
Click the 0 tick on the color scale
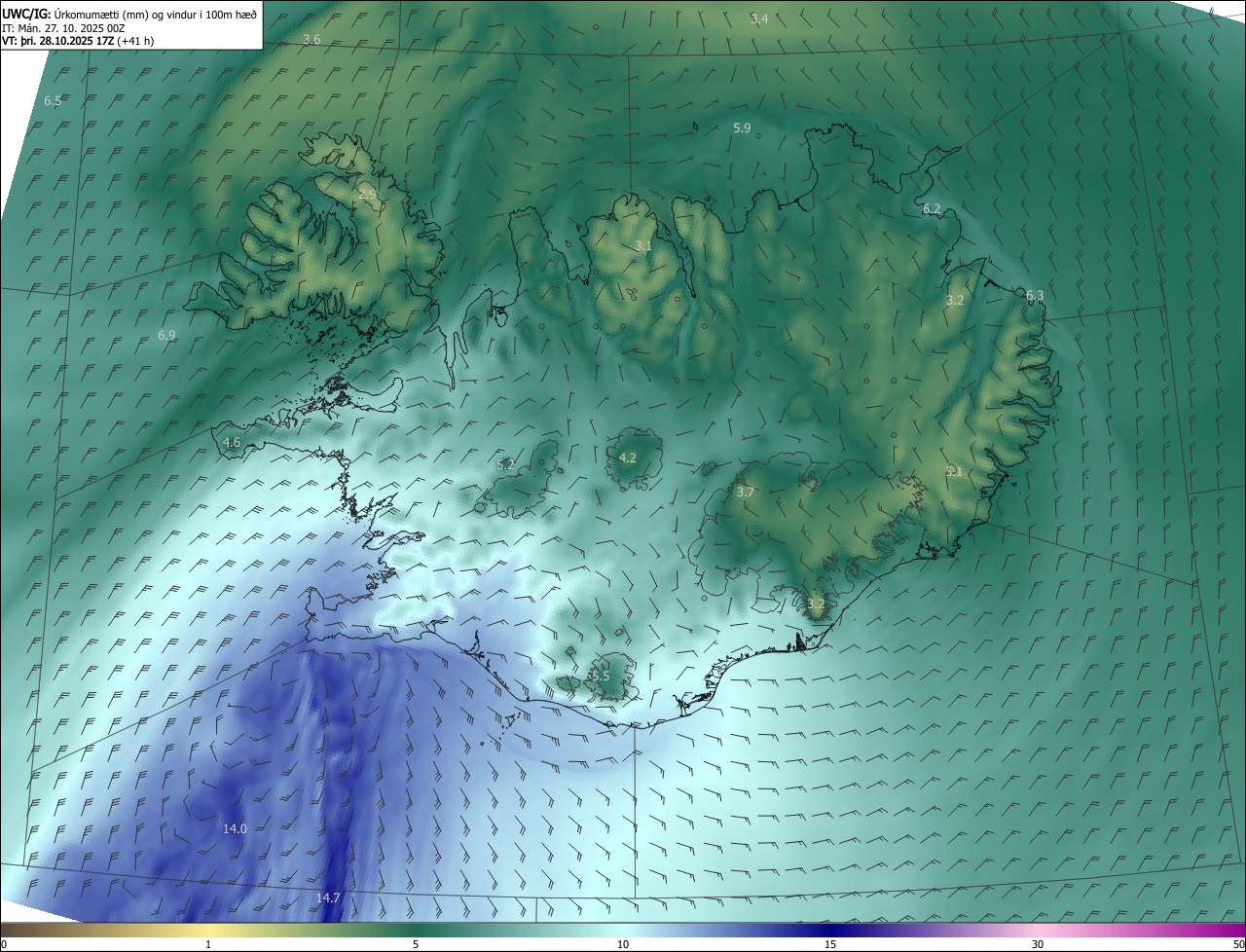(4, 944)
